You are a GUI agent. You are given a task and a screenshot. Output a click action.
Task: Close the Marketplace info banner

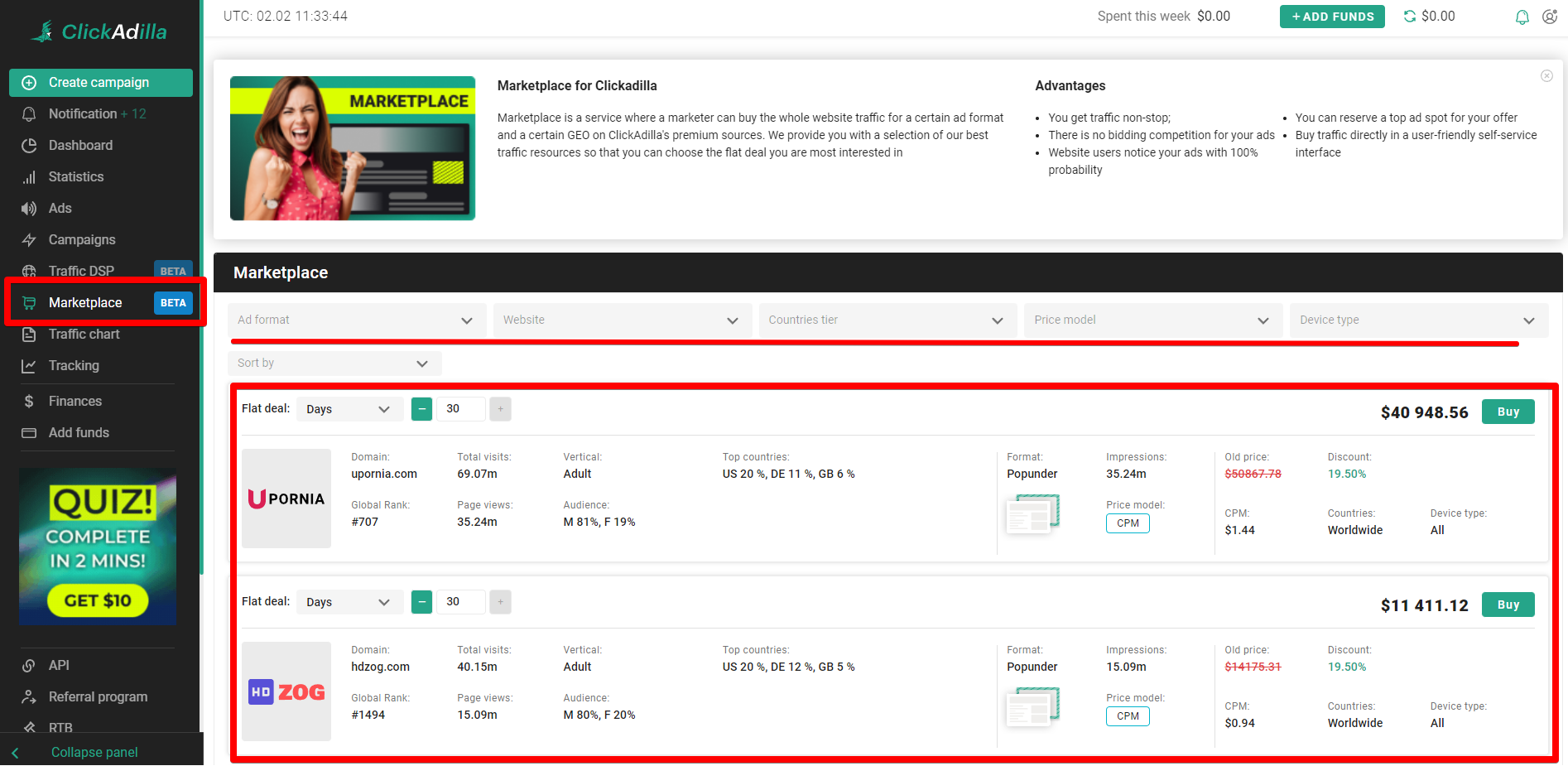coord(1546,76)
